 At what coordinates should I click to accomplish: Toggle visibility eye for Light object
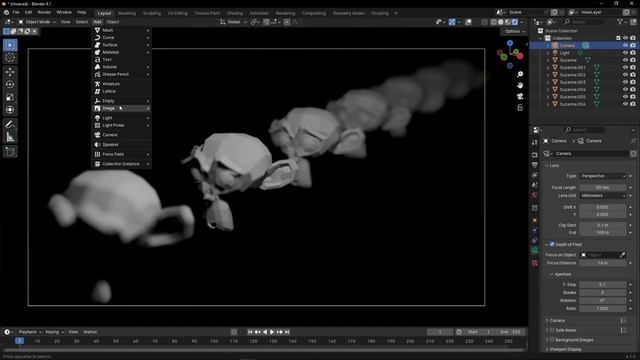[625, 53]
